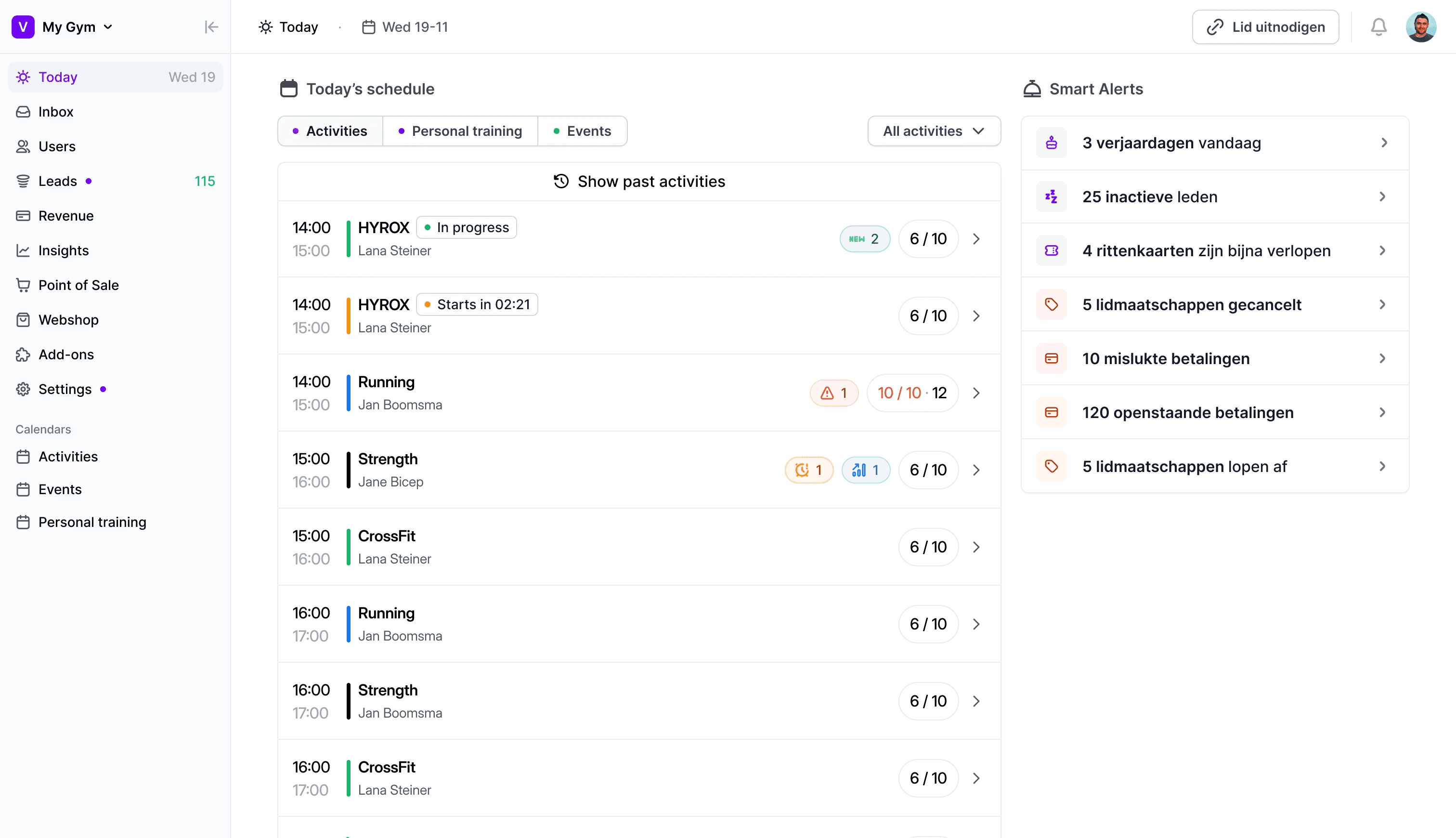Open Add-ons puzzle icon
This screenshot has width=1456, height=838.
coord(23,354)
